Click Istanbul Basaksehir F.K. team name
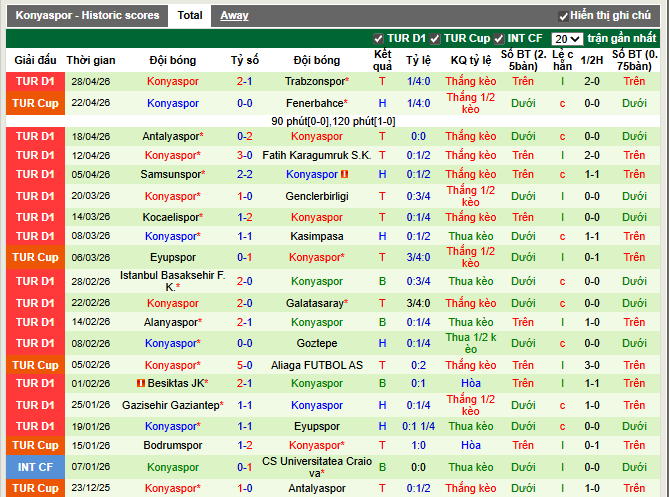 (172, 281)
